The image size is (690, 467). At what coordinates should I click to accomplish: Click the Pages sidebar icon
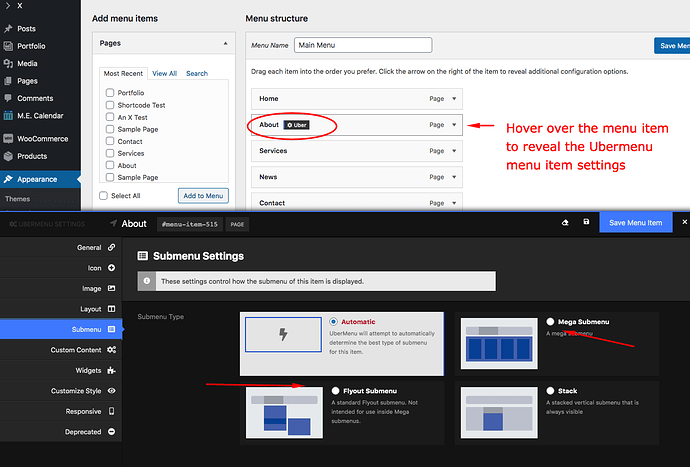pos(8,81)
